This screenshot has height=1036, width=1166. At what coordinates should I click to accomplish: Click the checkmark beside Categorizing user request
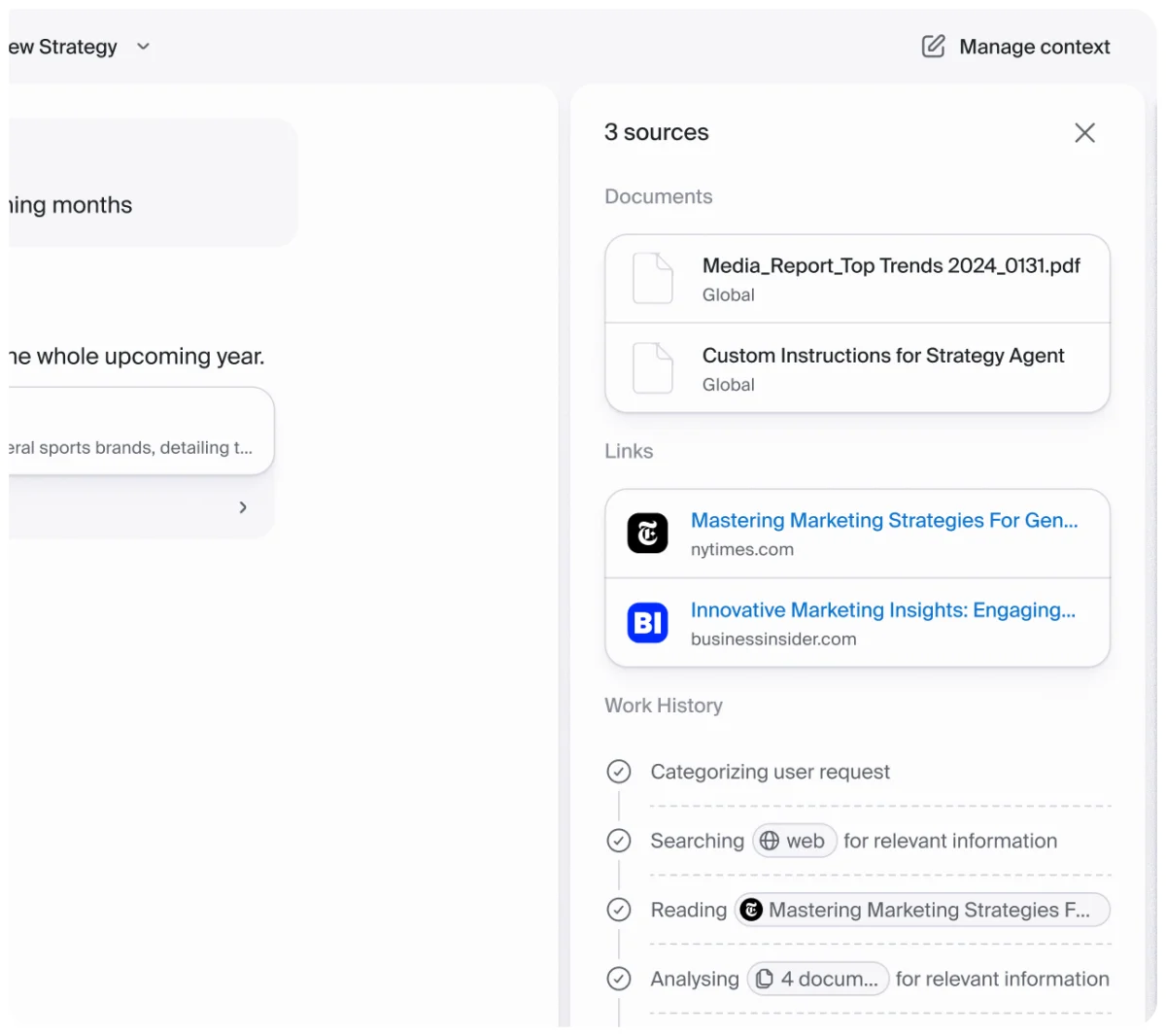(619, 771)
